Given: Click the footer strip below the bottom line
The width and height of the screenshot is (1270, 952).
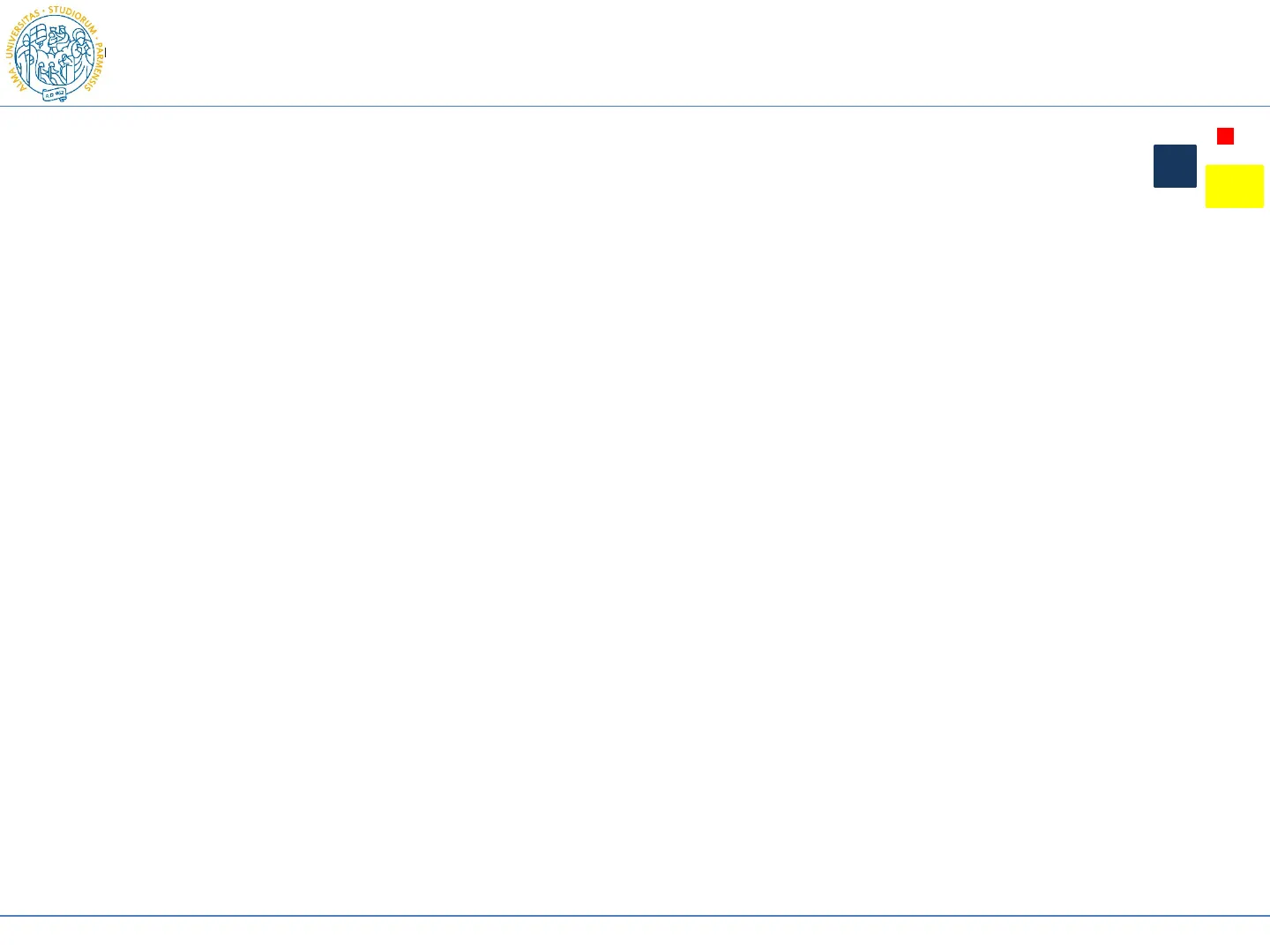Looking at the screenshot, I should pos(635,934).
